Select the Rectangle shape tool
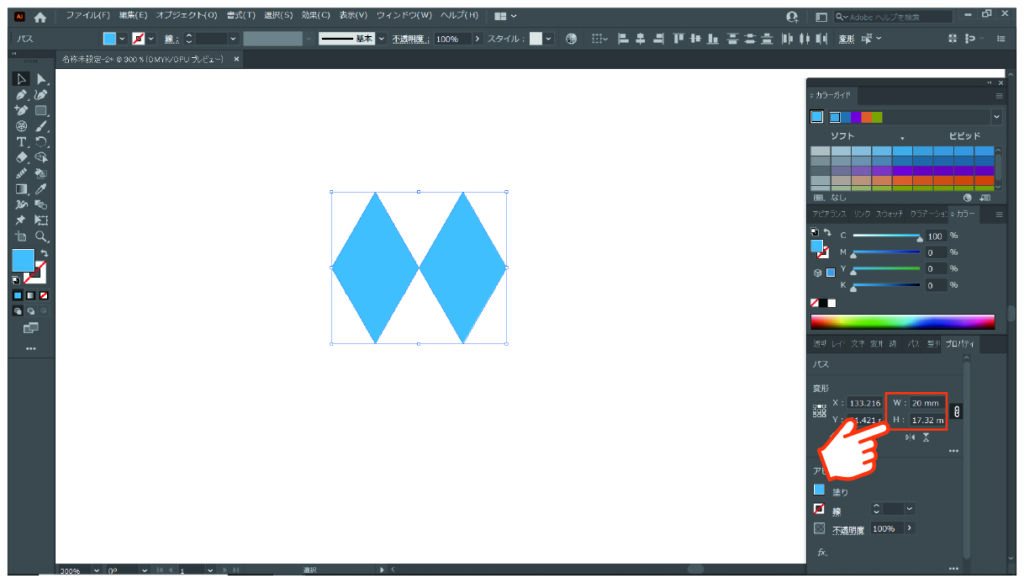Viewport: 1024px width, 583px height. click(x=41, y=110)
